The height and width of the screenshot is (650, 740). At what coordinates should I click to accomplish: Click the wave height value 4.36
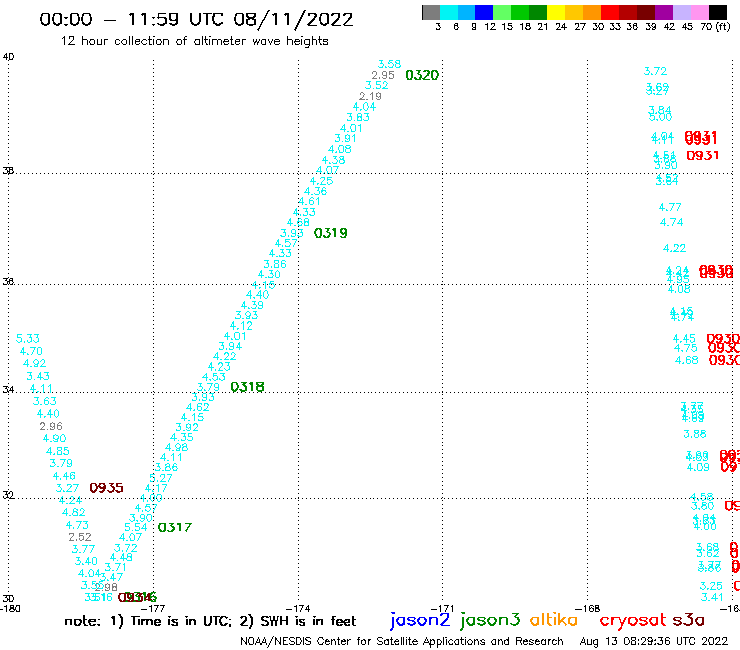pyautogui.click(x=315, y=191)
